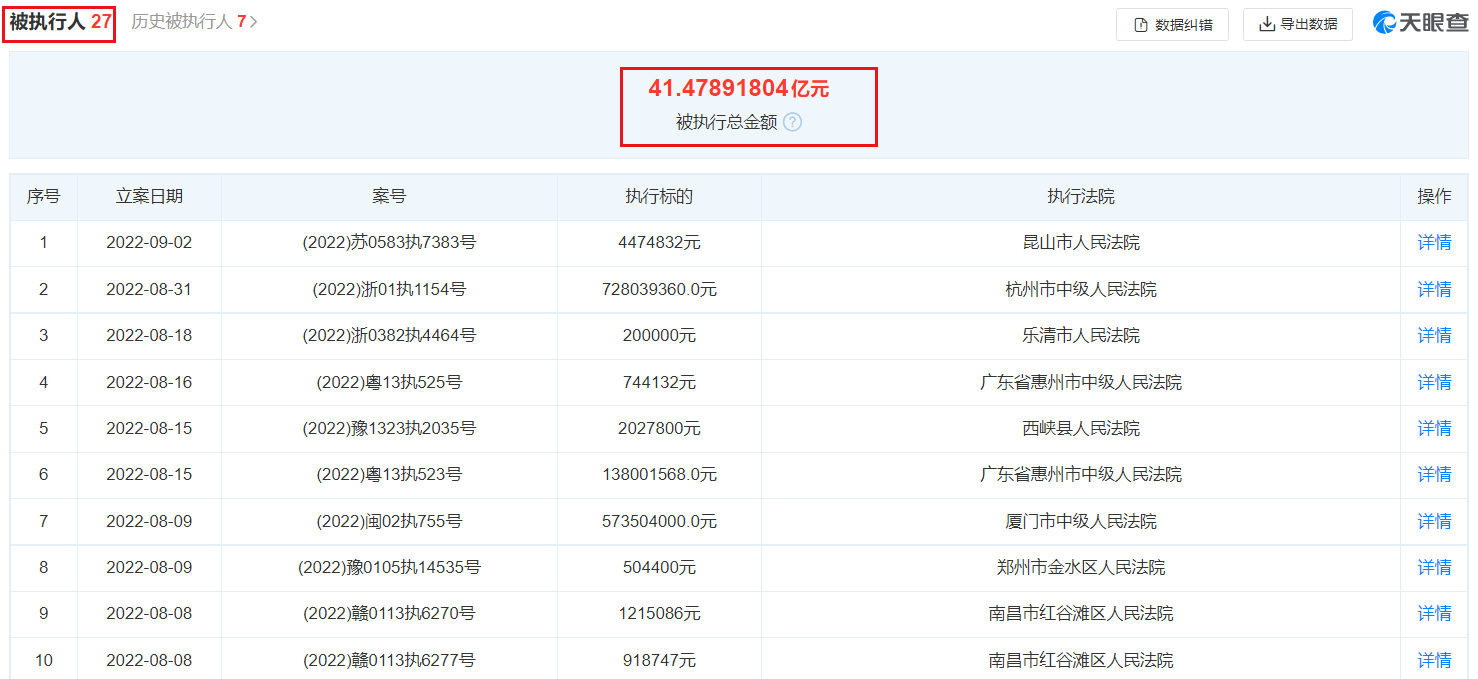Click the 导出数据 button

tap(1298, 24)
